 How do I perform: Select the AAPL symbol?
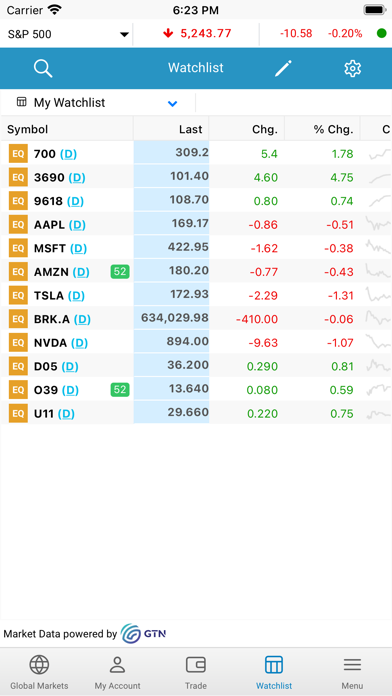(49, 225)
